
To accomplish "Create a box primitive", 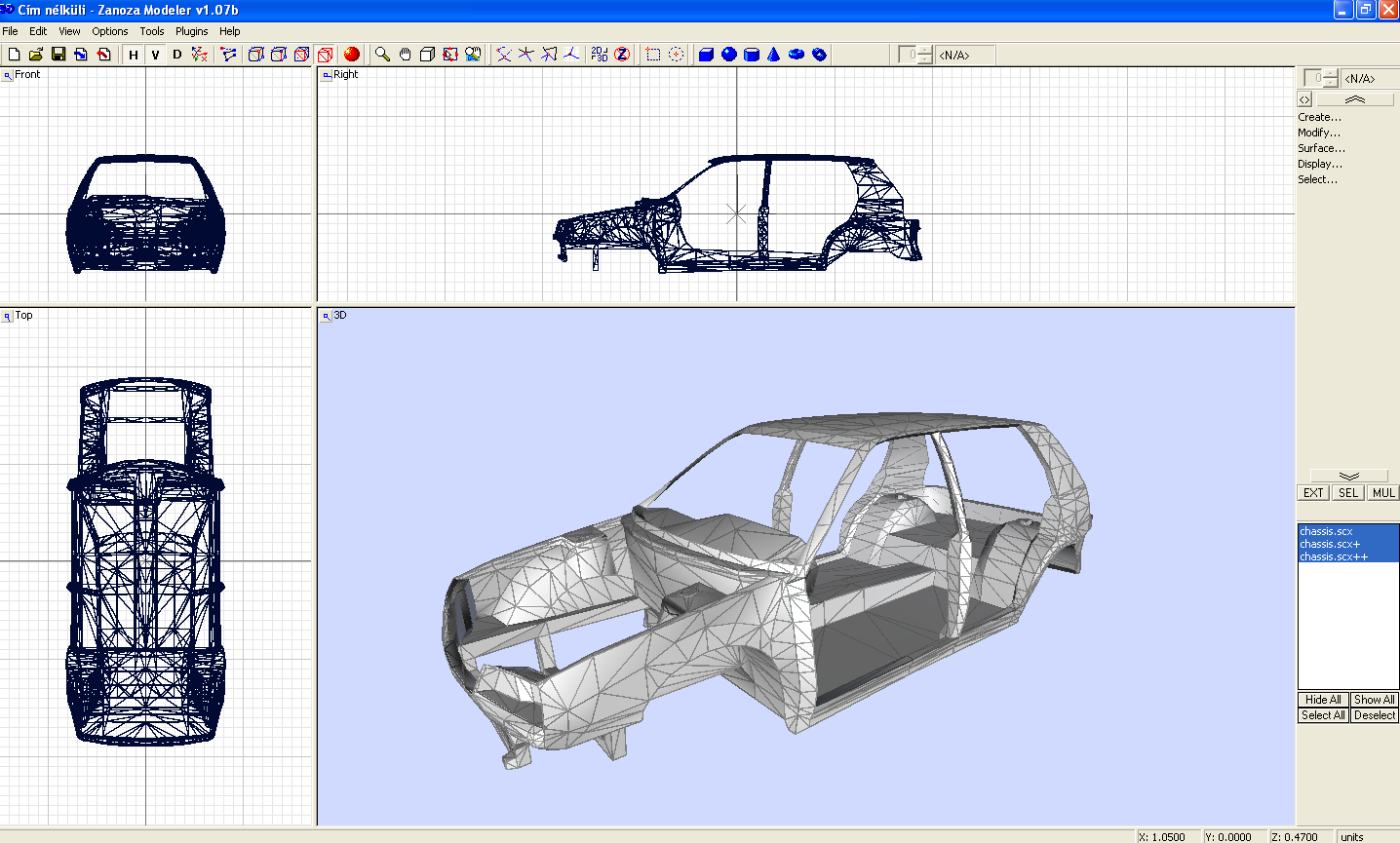I will point(706,55).
